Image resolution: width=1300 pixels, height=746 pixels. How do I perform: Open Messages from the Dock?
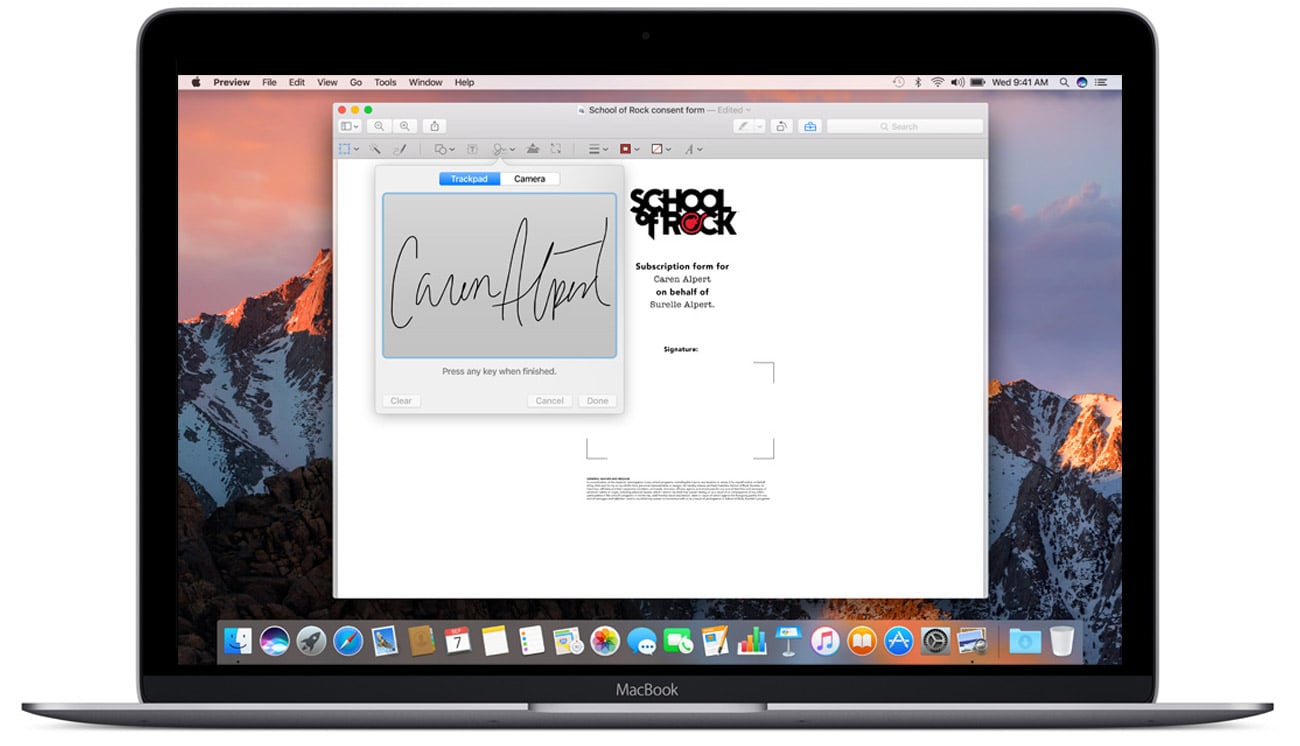642,641
